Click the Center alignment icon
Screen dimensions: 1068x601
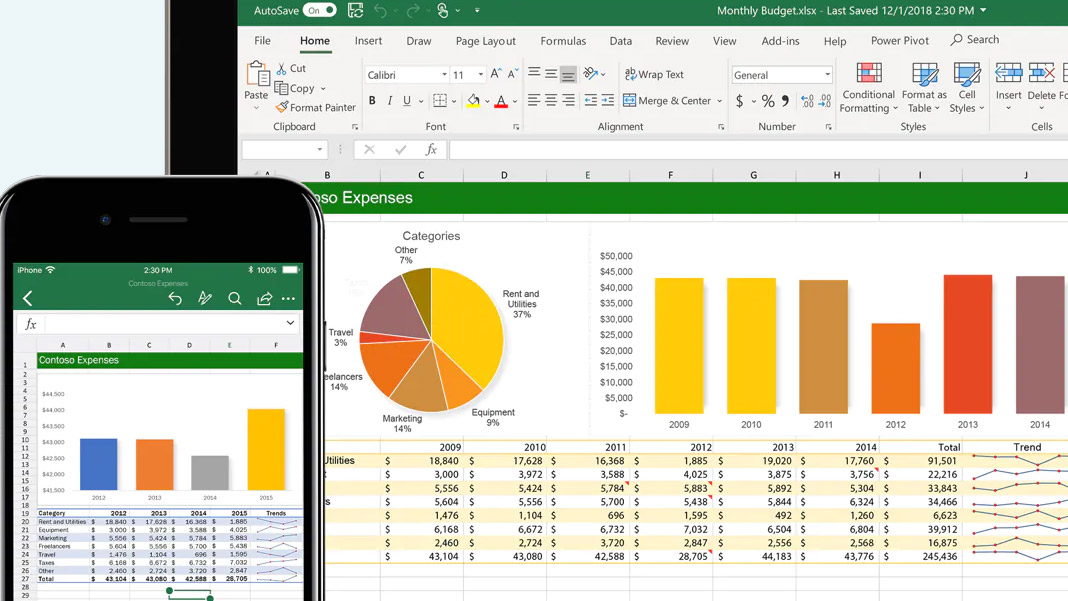pyautogui.click(x=551, y=100)
